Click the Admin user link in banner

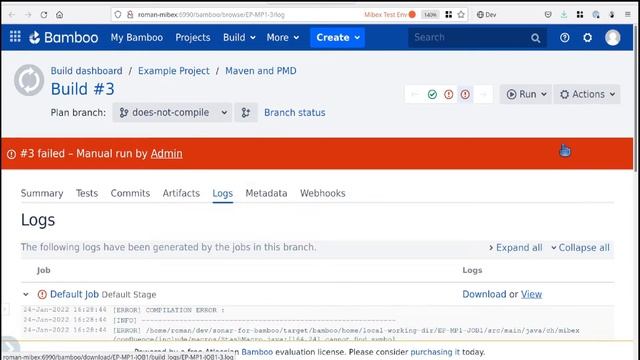167,153
